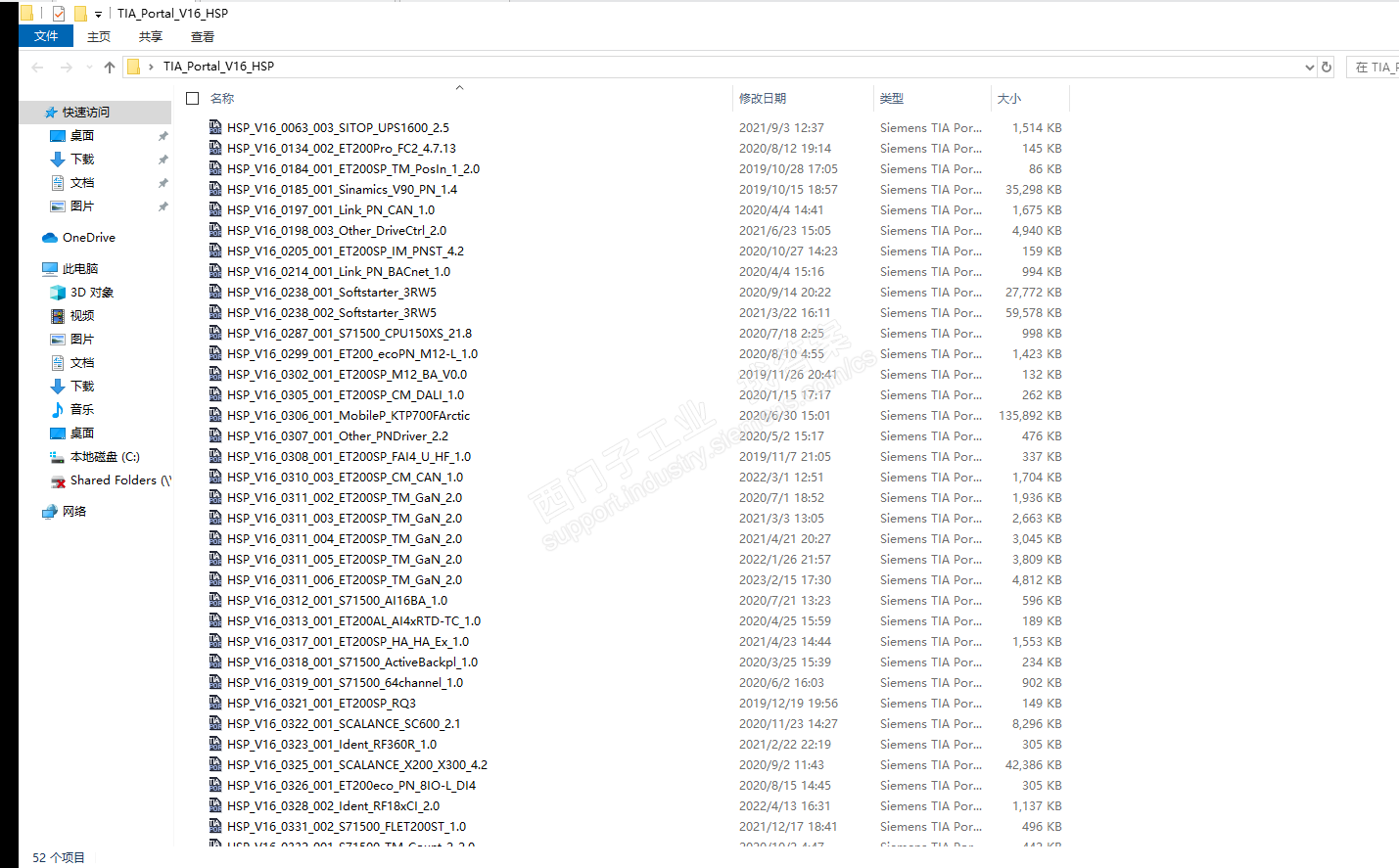Select file HSP_V16_0134_002_ET200Pro_FC2_4.7.13
The image size is (1399, 868).
coord(342,149)
